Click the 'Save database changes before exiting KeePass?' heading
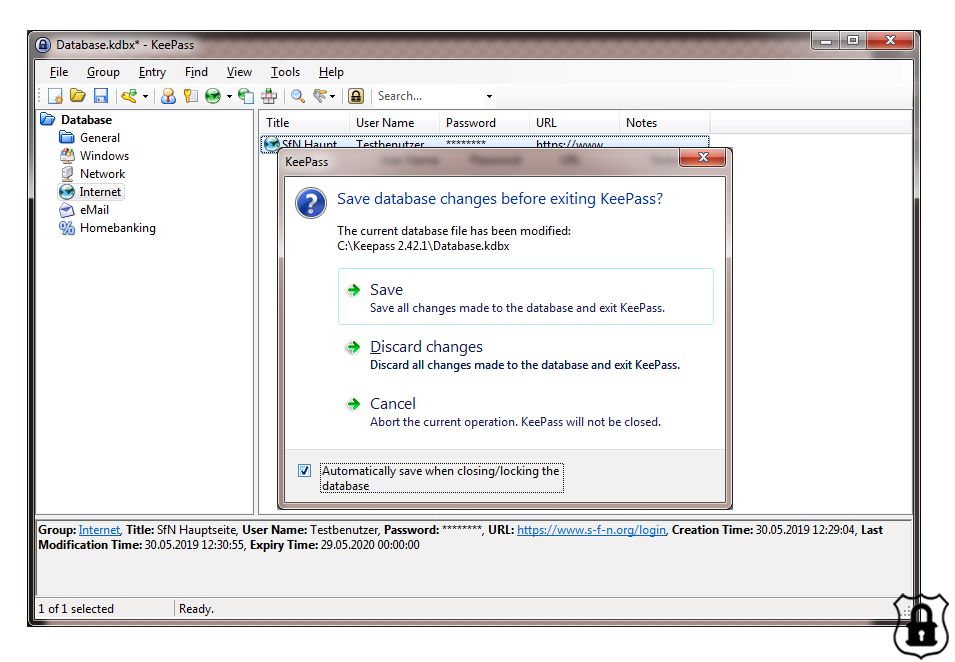The width and height of the screenshot is (955, 662). 500,199
